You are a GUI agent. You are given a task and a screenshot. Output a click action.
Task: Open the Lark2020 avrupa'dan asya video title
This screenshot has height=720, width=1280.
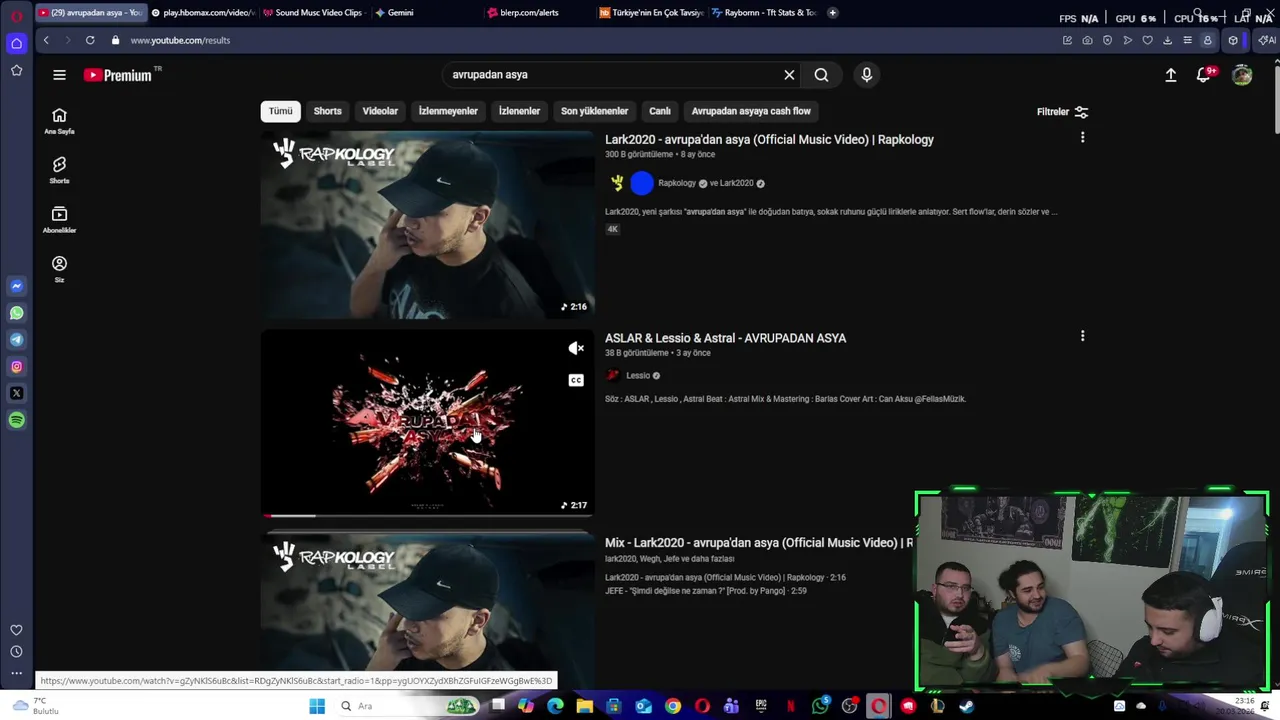[769, 140]
